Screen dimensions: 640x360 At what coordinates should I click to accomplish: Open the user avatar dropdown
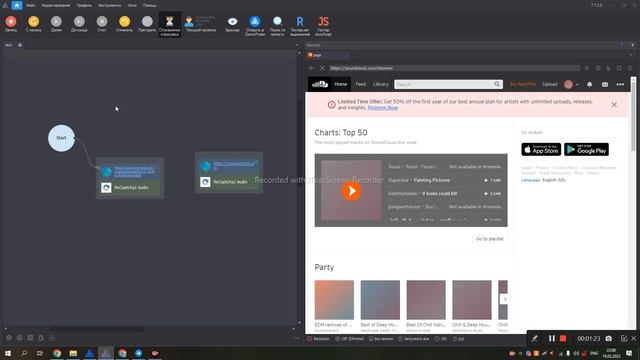pyautogui.click(x=571, y=84)
